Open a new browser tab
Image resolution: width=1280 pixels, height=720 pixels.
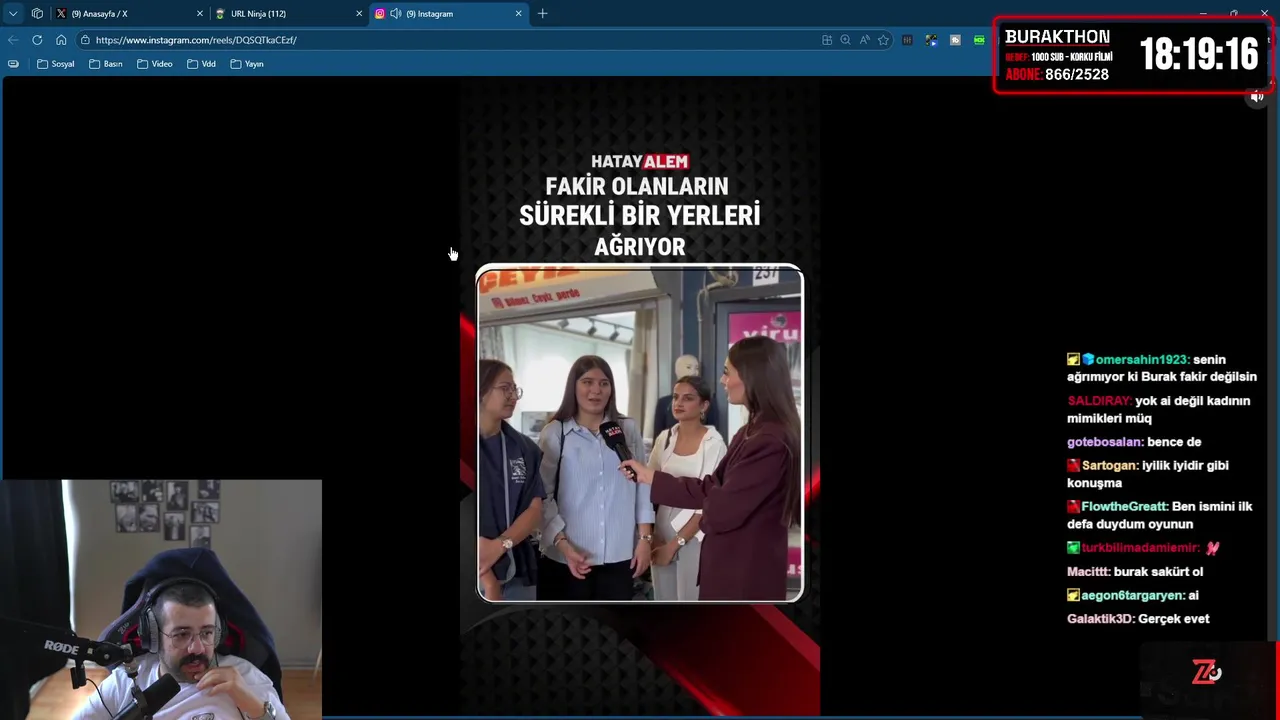[542, 13]
